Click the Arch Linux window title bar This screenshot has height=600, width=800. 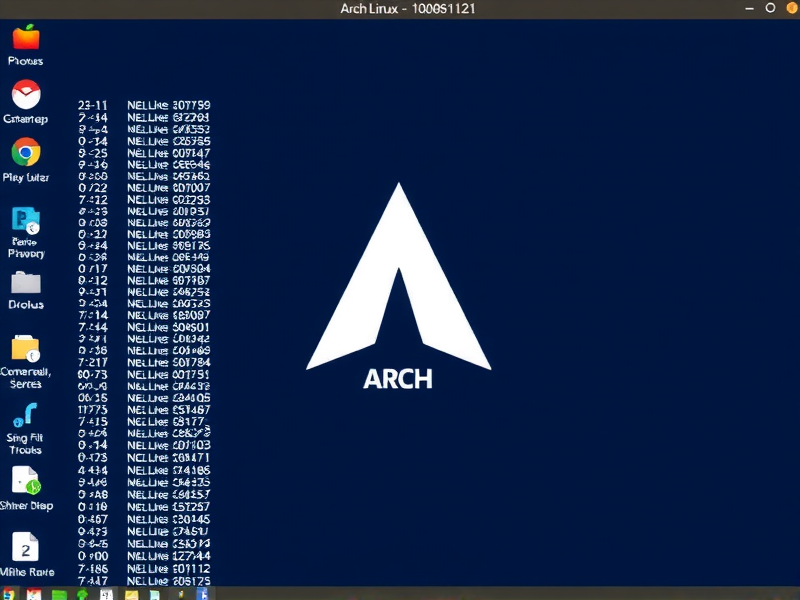tap(400, 8)
